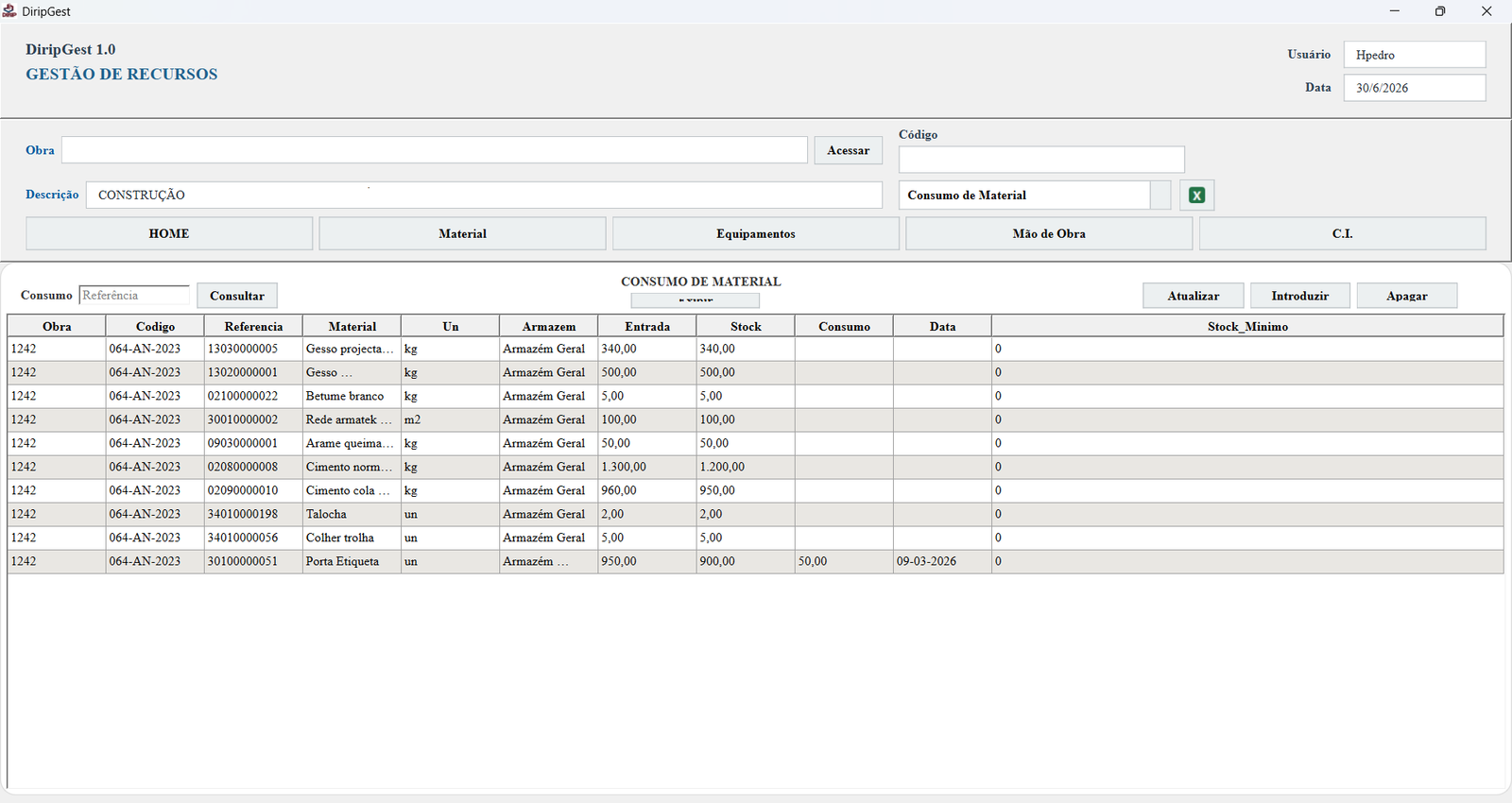Click the Introduzir button
This screenshot has width=1512, height=803.
click(1300, 296)
